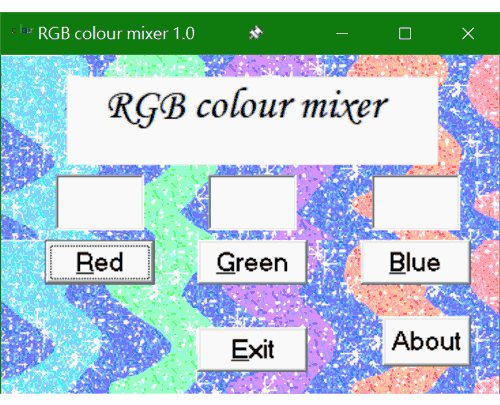This screenshot has height=405, width=500.
Task: Close the RGB colour mixer window
Action: (x=468, y=33)
